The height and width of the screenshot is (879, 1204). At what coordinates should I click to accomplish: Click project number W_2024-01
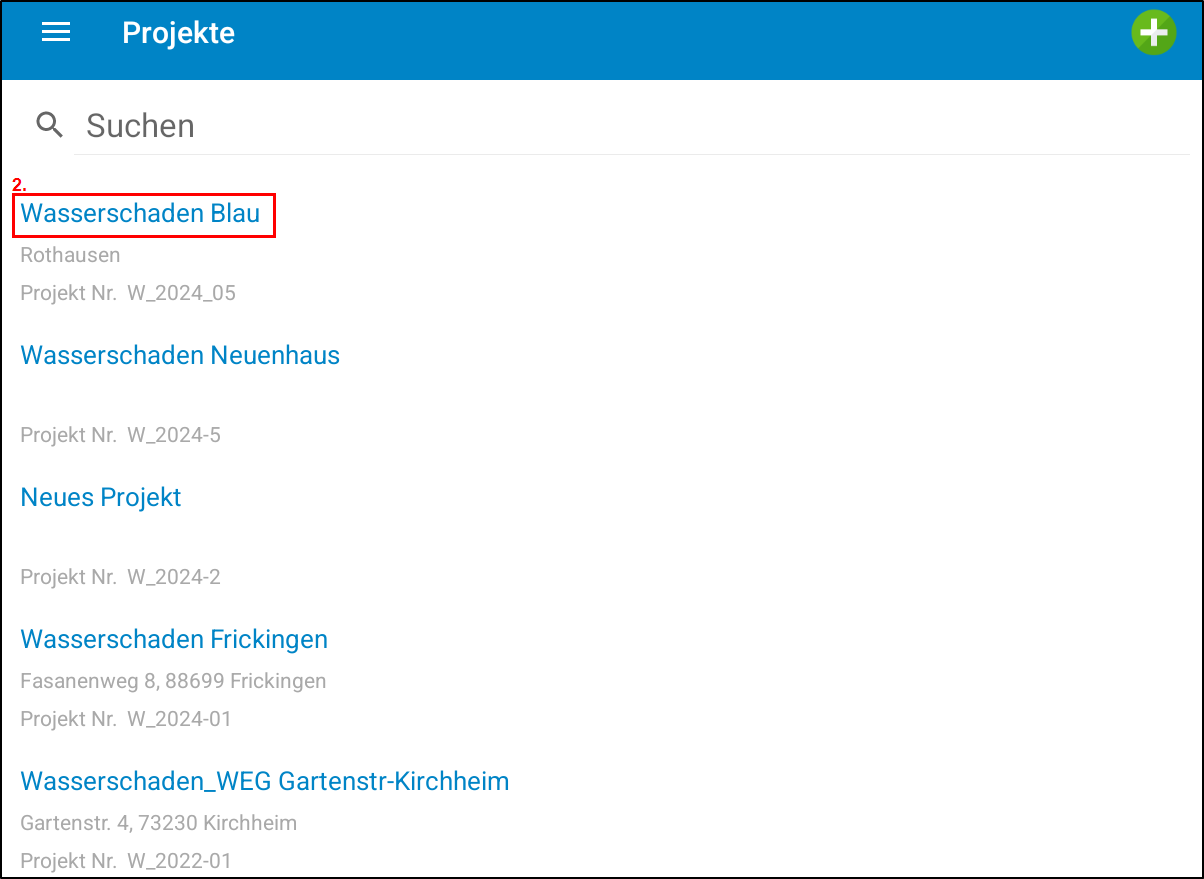126,719
